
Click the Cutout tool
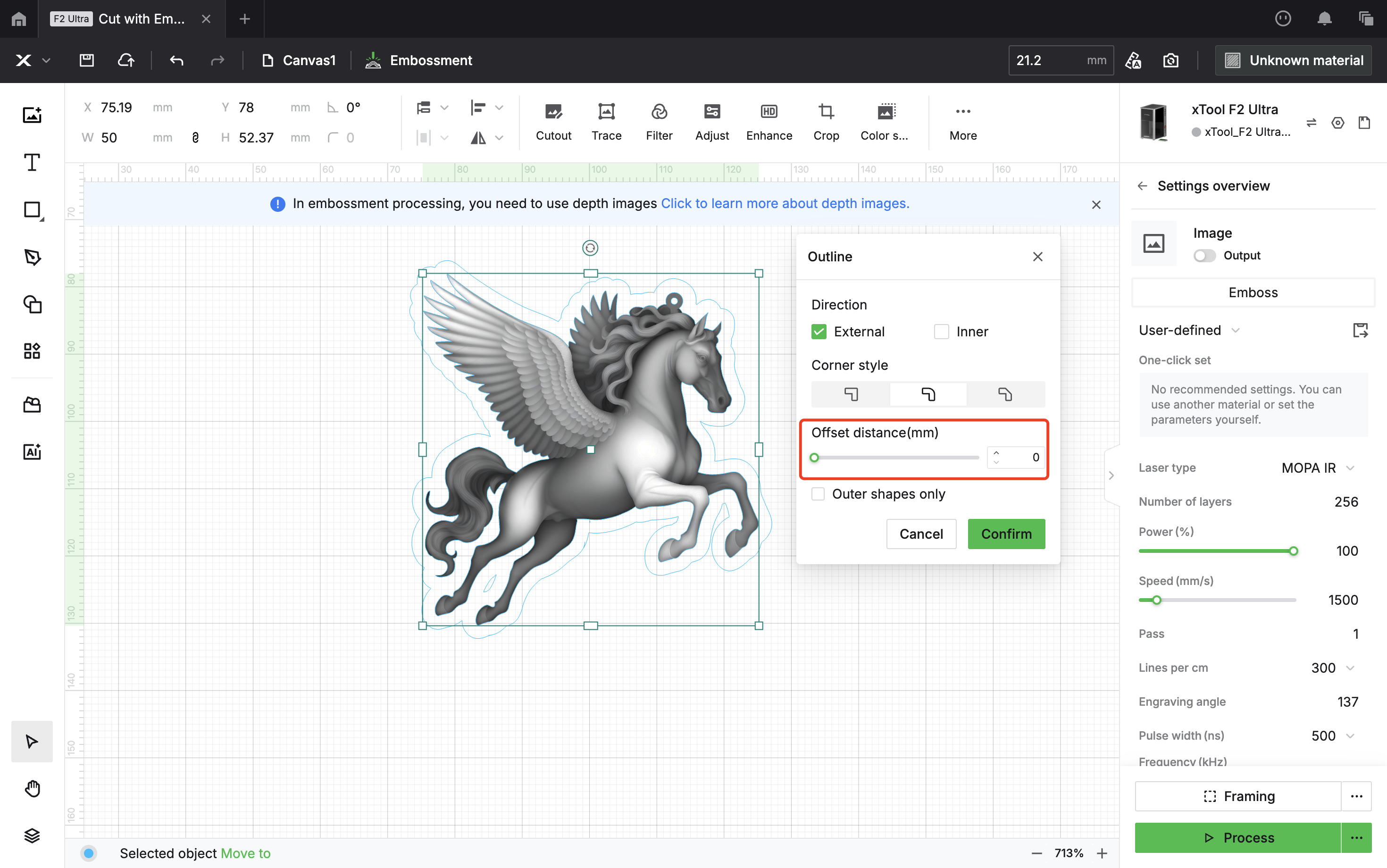(x=553, y=122)
